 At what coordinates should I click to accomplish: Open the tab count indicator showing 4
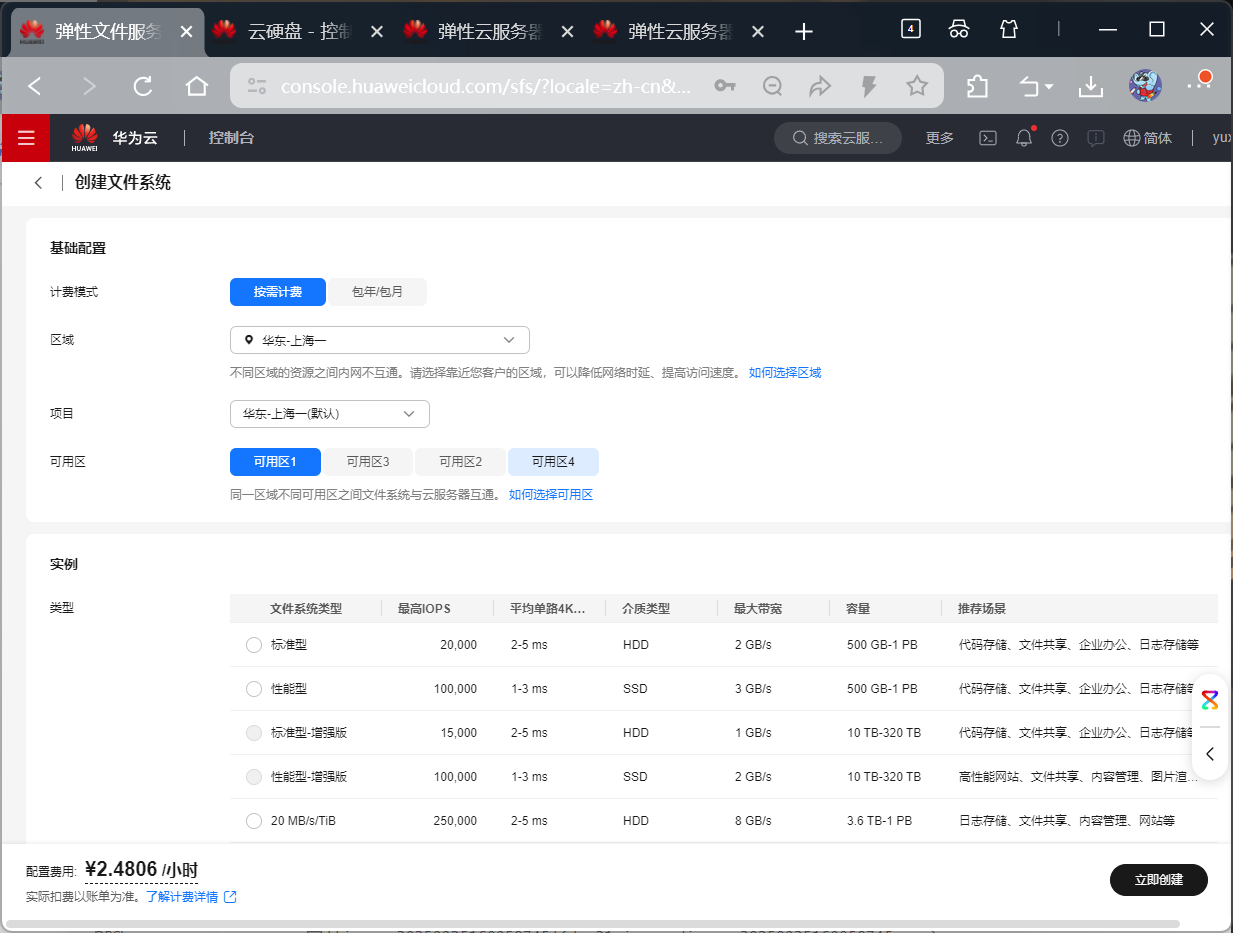[x=911, y=29]
